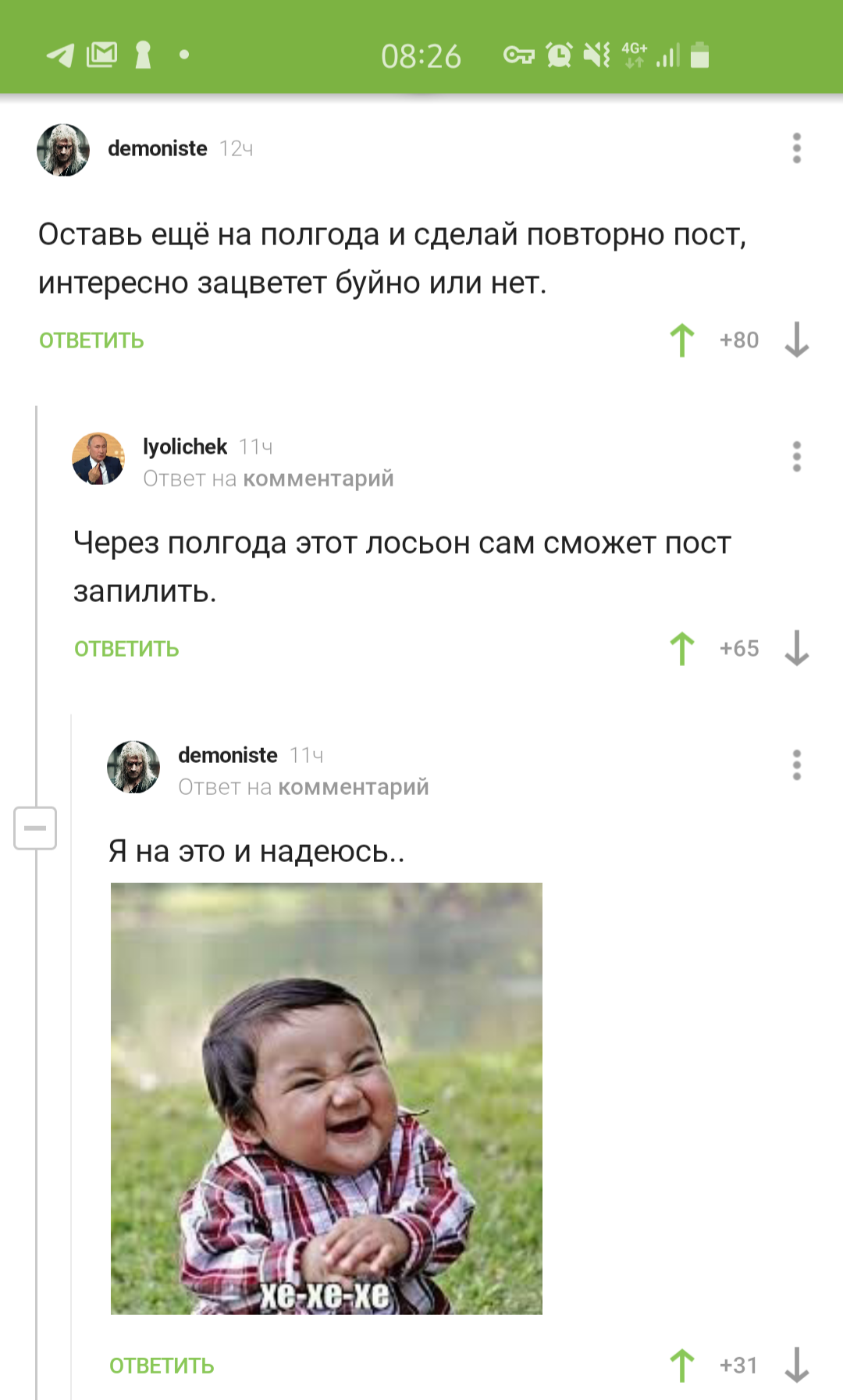Reply to demoniste's top comment via ОТВЕТИТЬ
The height and width of the screenshot is (1400, 843).
tap(91, 340)
